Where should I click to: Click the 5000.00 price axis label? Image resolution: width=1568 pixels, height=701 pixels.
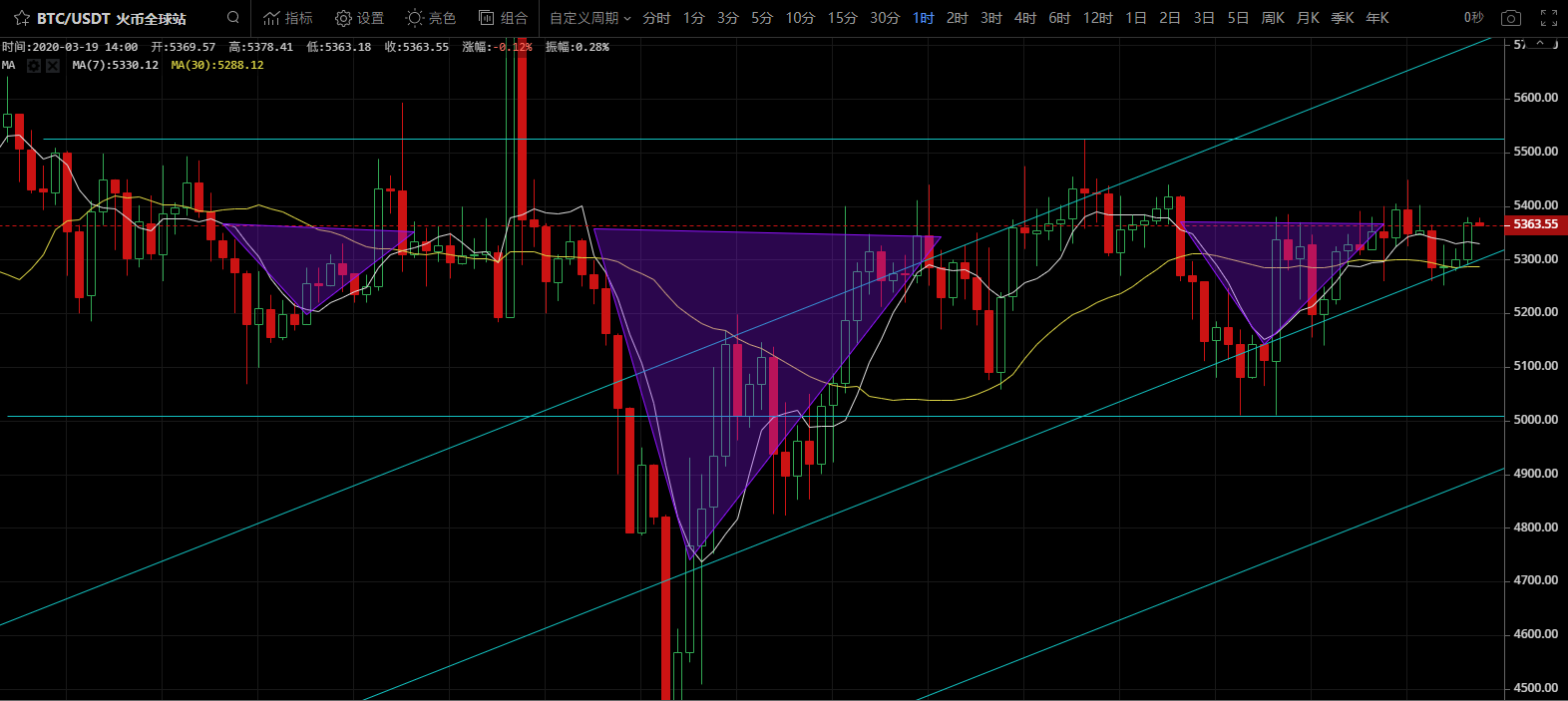click(x=1536, y=420)
